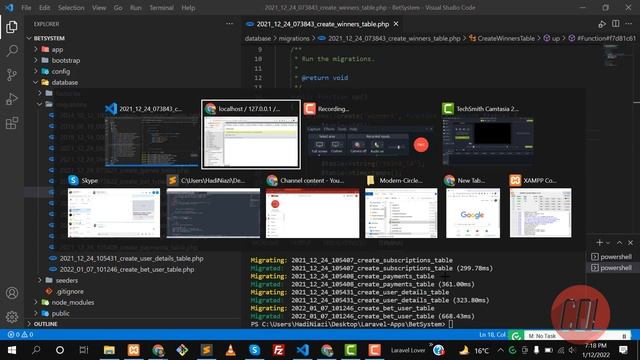Open the Run and Debug view
This screenshot has height=360, width=640.
click(x=12, y=99)
